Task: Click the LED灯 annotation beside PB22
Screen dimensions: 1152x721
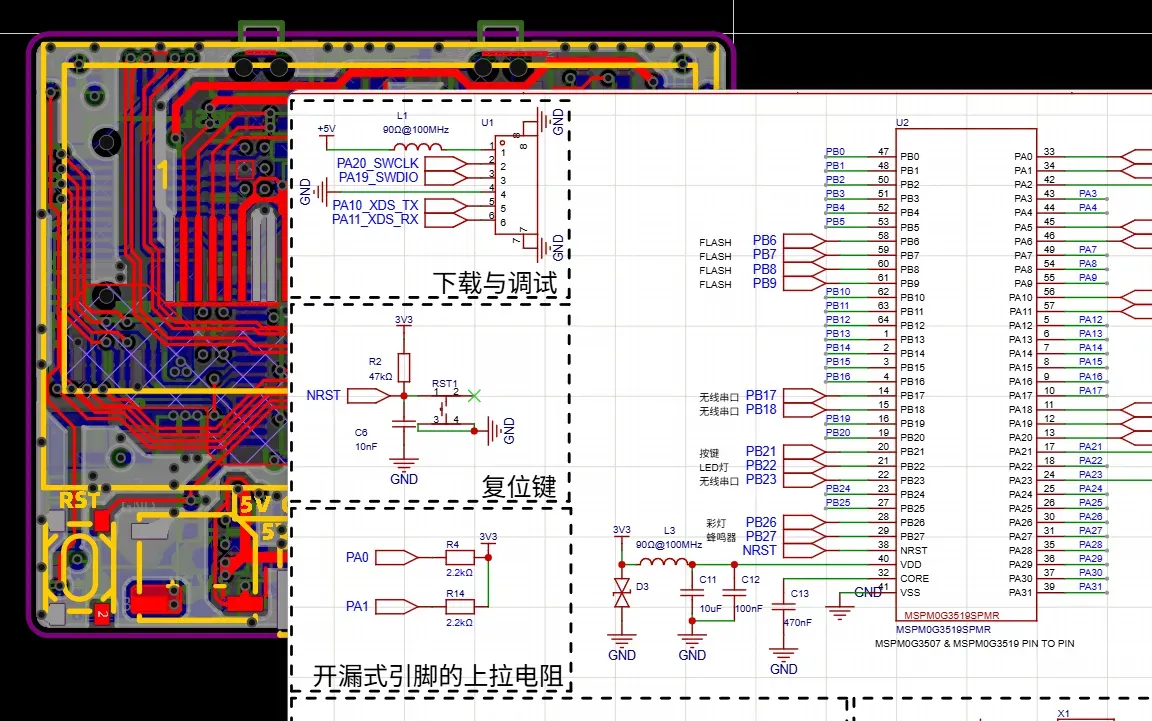Action: point(714,467)
